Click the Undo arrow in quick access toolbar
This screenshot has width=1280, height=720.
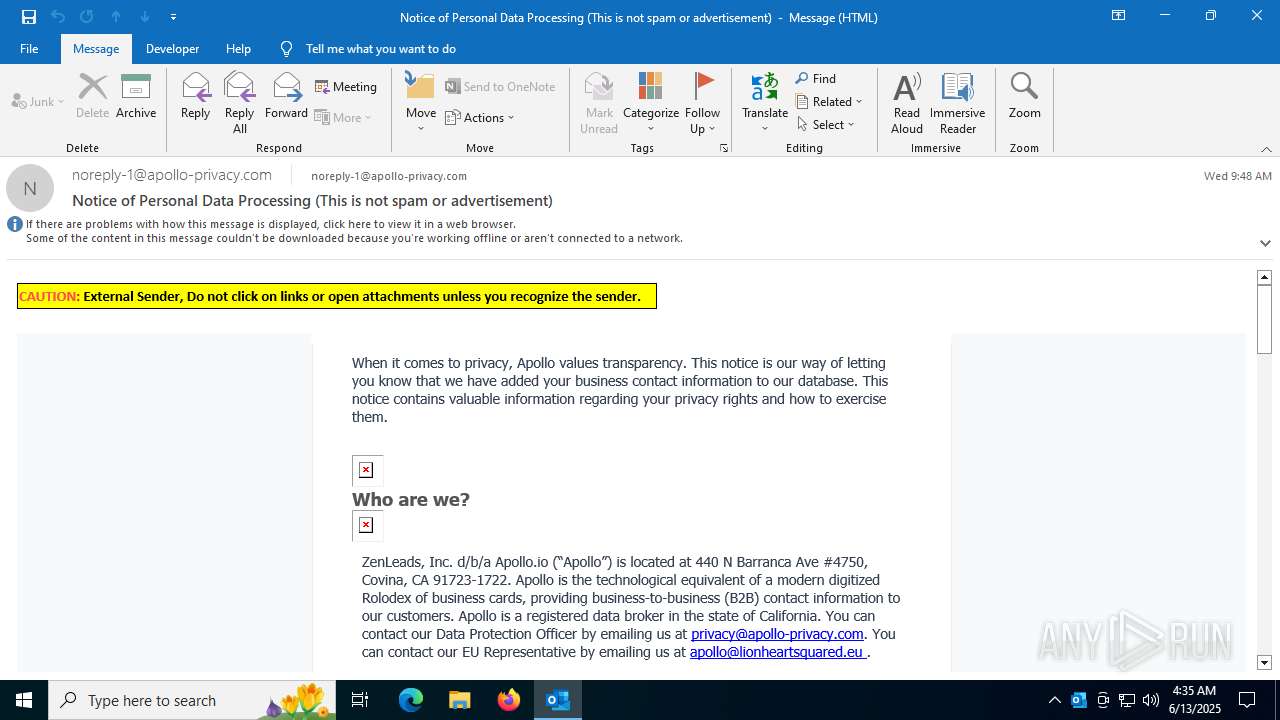(x=58, y=17)
